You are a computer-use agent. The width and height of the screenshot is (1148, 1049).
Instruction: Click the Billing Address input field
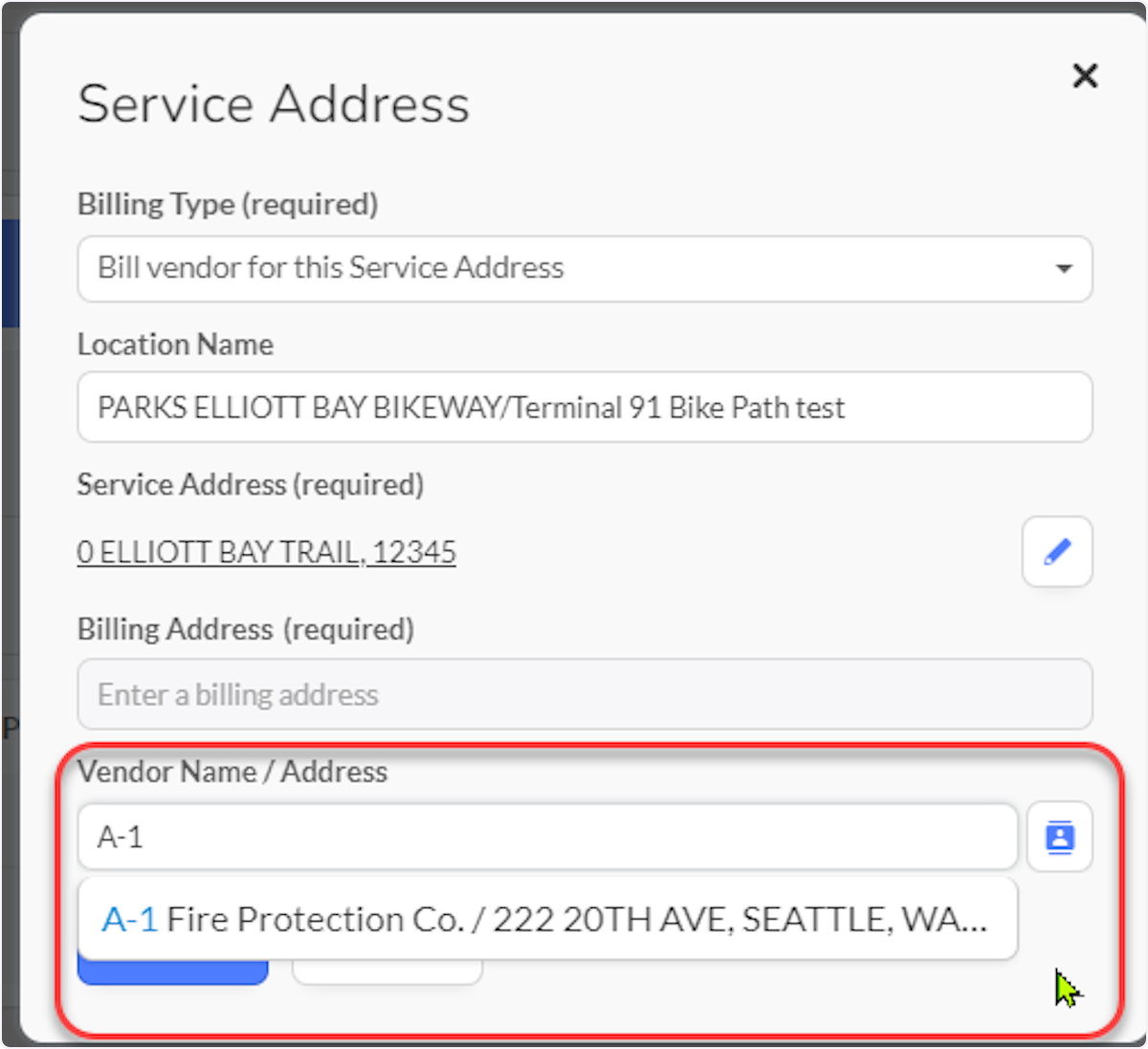585,694
